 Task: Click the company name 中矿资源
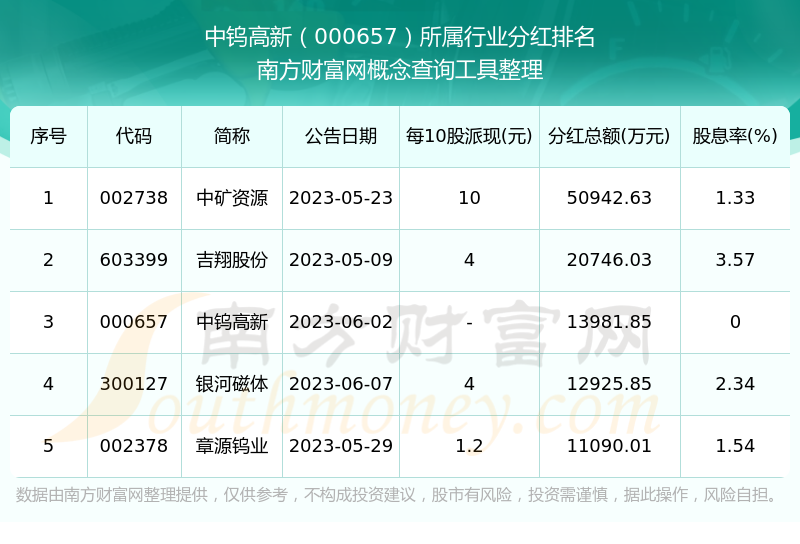coord(232,198)
